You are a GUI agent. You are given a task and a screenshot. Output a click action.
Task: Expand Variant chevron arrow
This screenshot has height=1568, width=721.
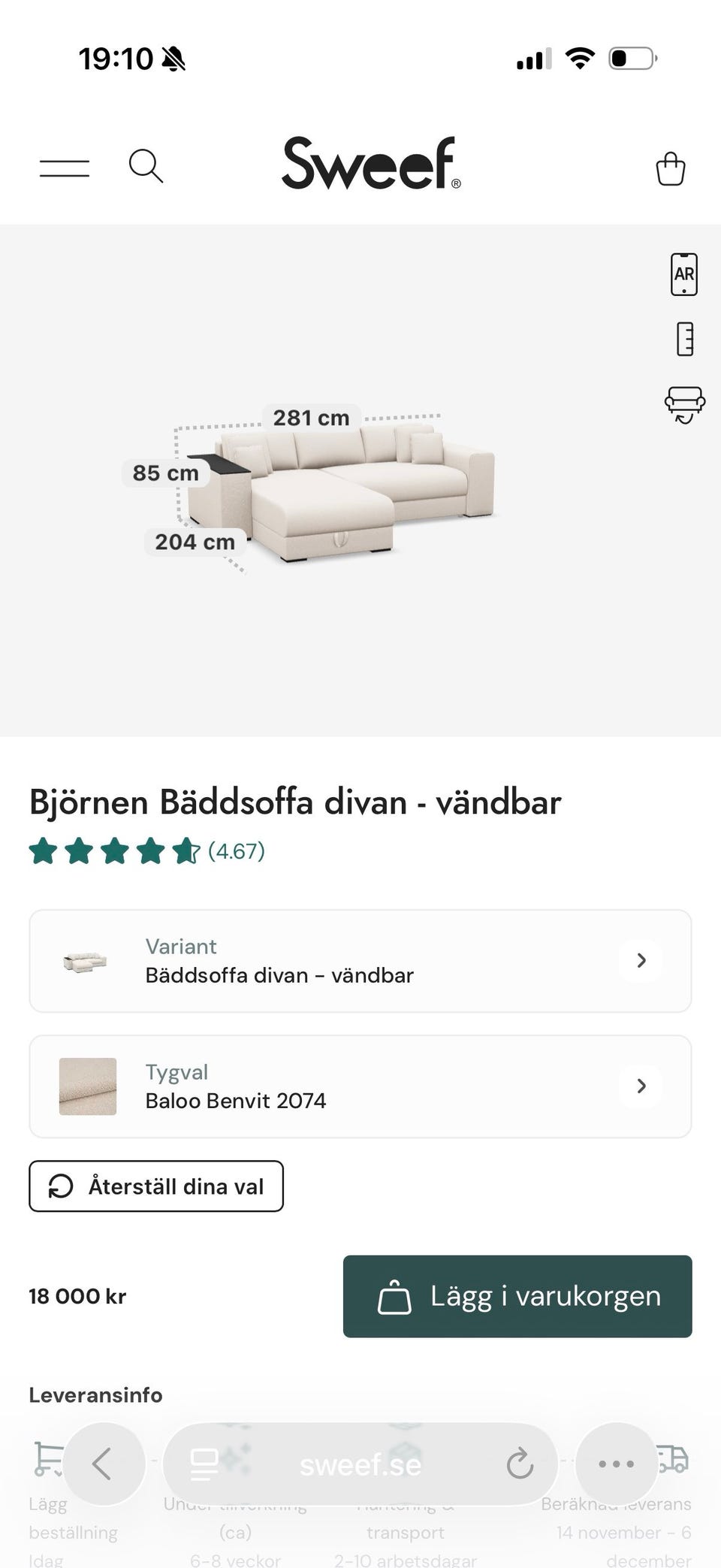641,960
